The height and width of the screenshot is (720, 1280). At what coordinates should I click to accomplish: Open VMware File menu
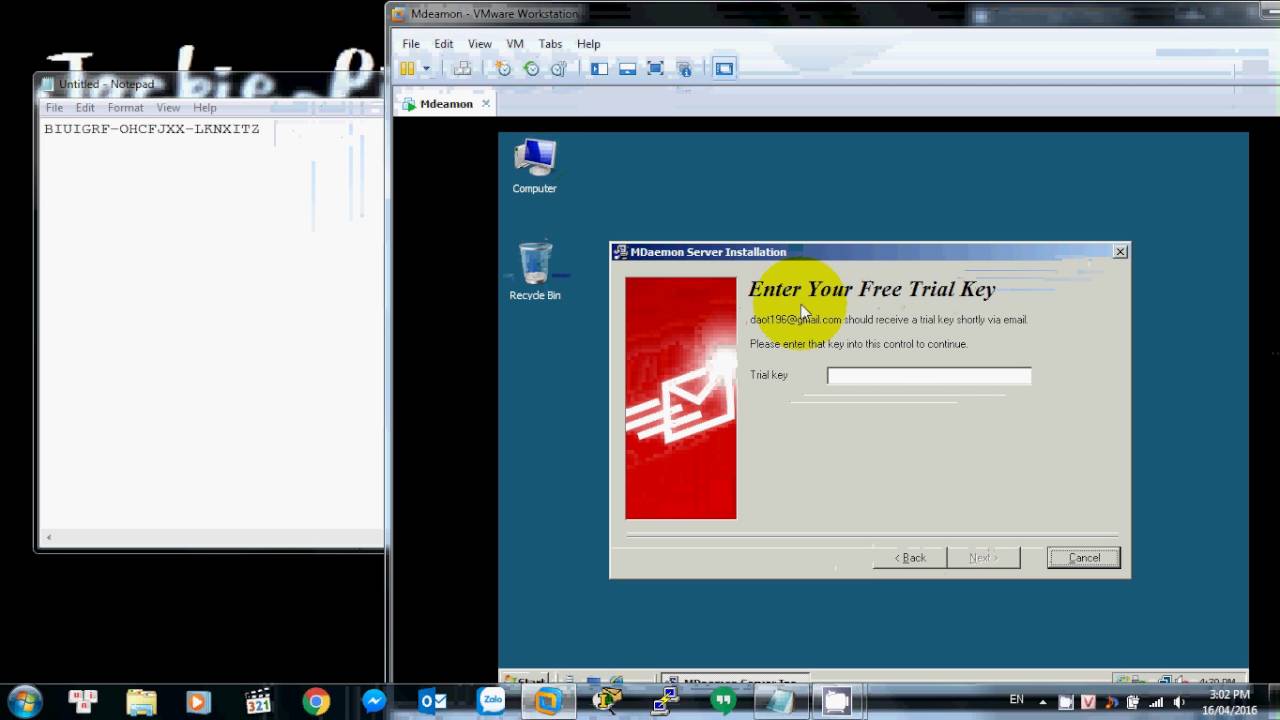411,44
